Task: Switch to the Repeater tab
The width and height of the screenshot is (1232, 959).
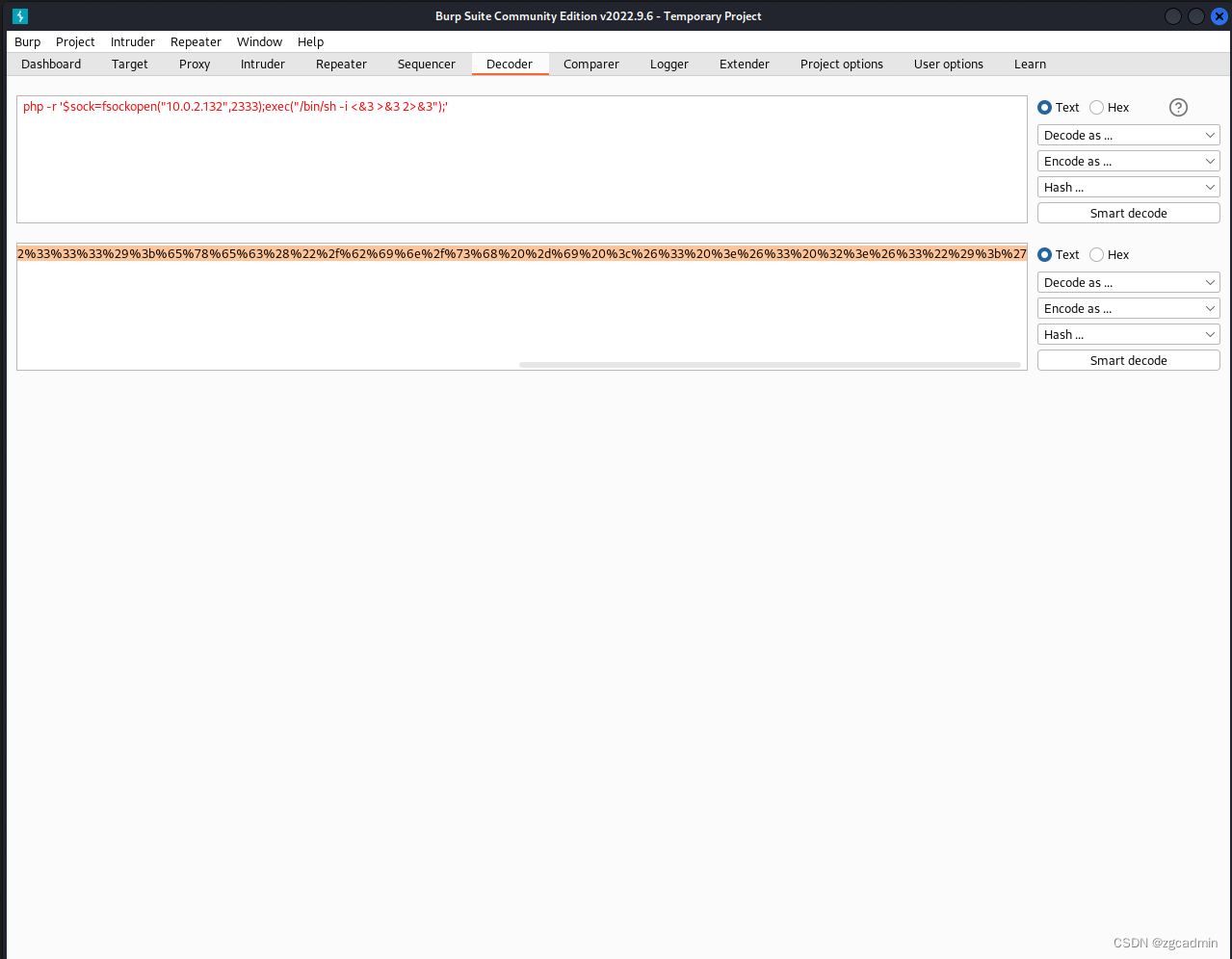Action: click(341, 65)
